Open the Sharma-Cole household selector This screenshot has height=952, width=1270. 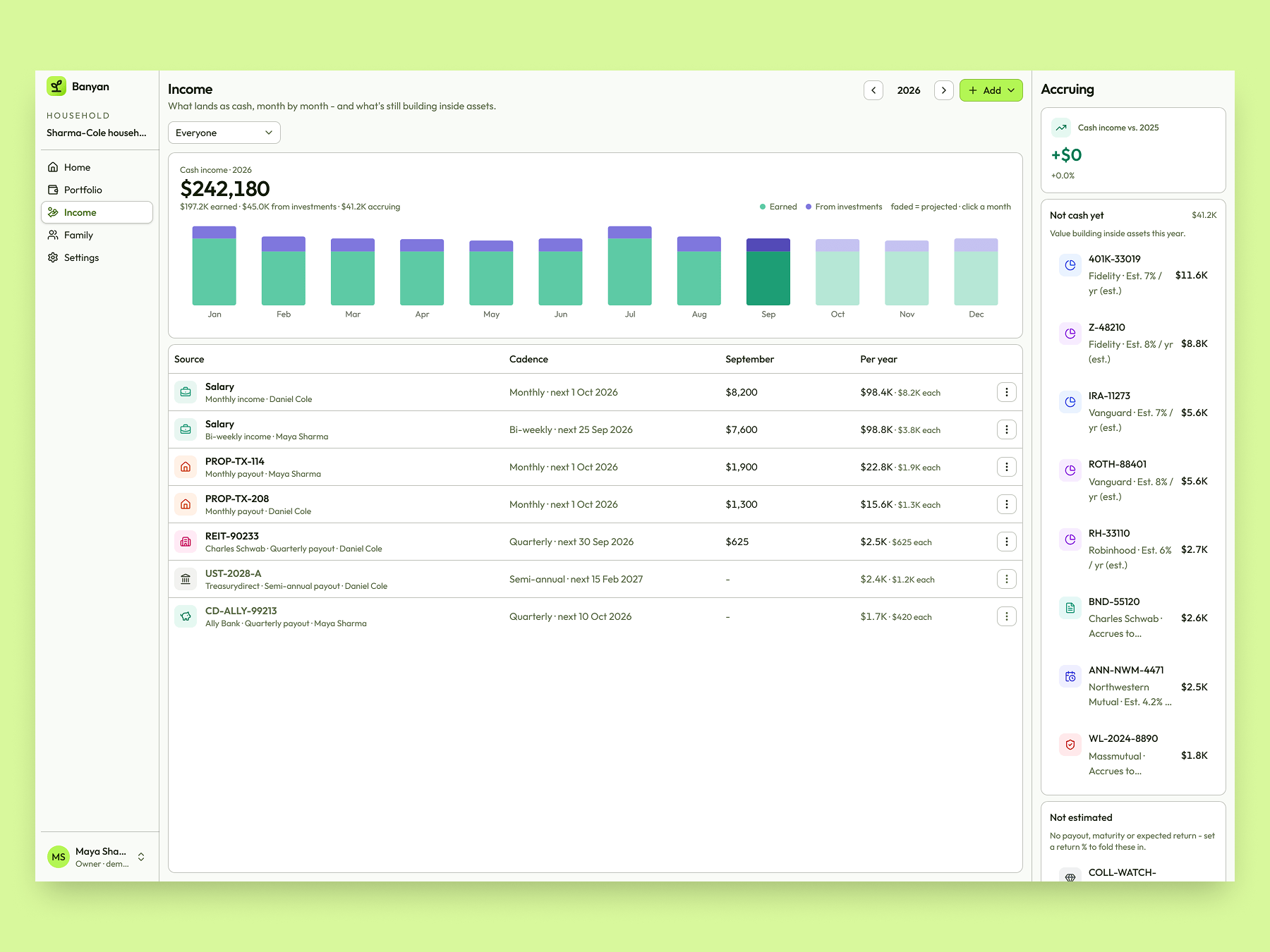point(97,133)
